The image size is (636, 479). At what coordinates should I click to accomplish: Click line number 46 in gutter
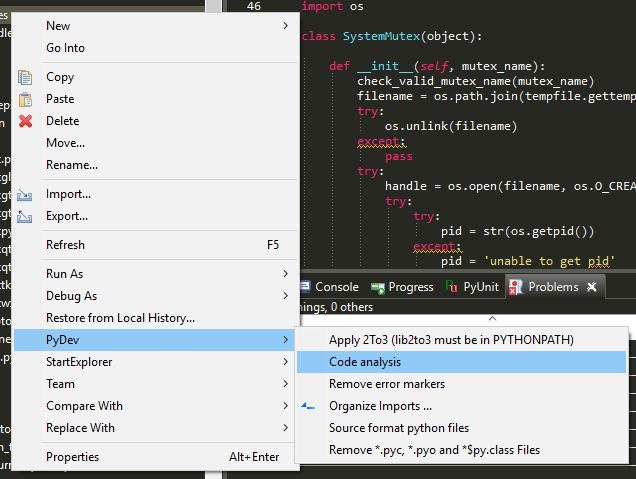click(254, 6)
